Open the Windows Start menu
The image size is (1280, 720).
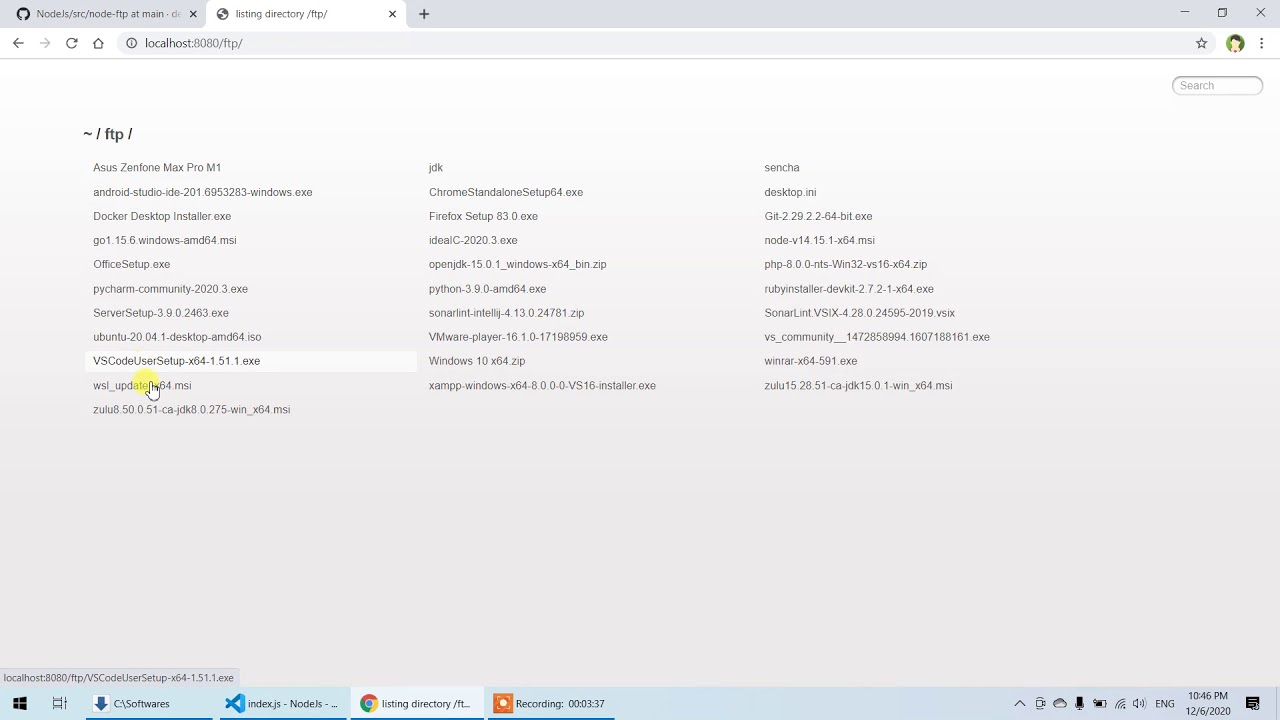pyautogui.click(x=20, y=703)
